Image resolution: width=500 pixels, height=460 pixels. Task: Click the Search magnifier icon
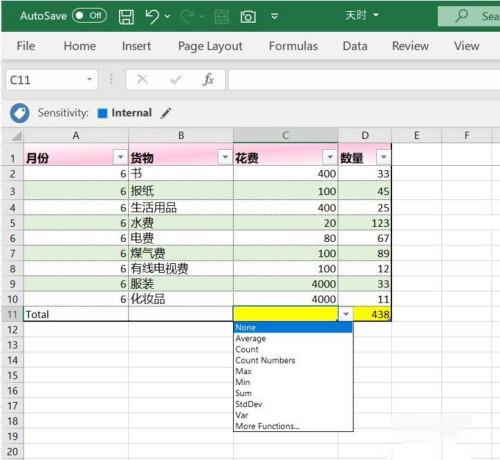[462, 16]
